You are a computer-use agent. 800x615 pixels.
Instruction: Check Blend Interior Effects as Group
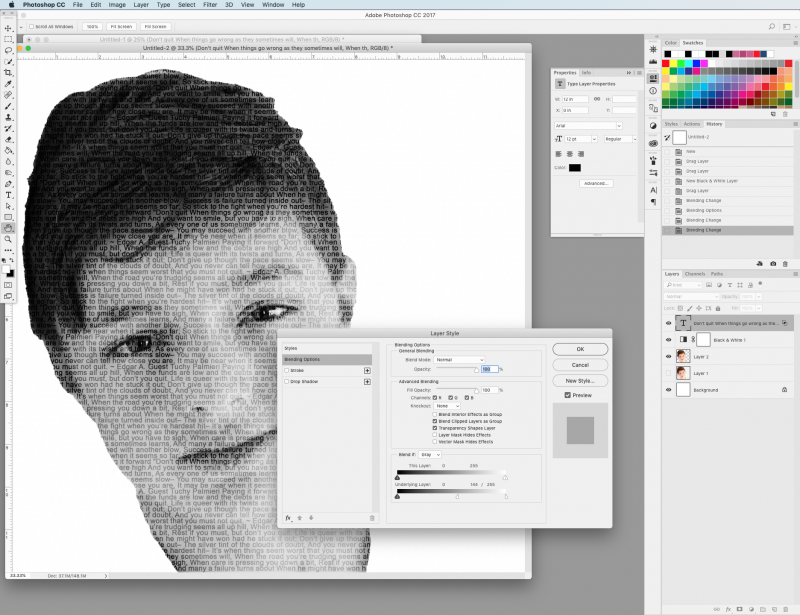(x=435, y=414)
